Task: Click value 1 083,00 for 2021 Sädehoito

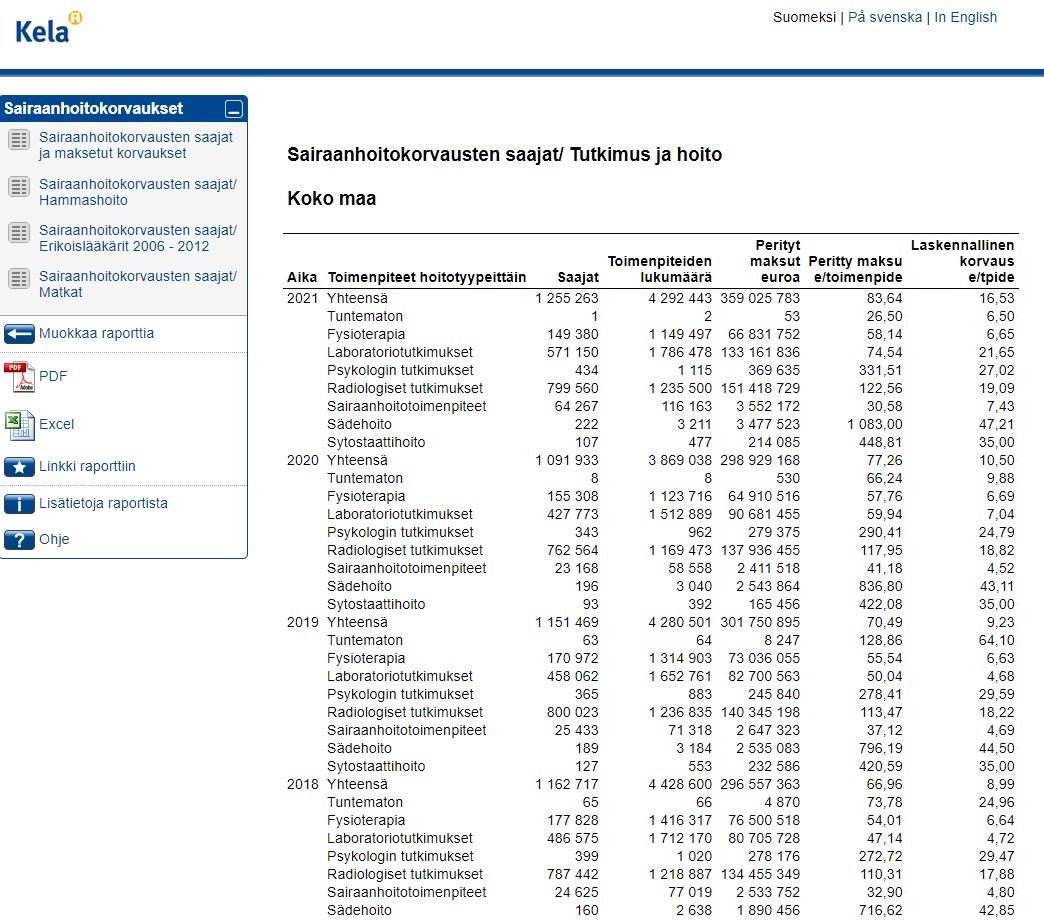Action: click(875, 424)
